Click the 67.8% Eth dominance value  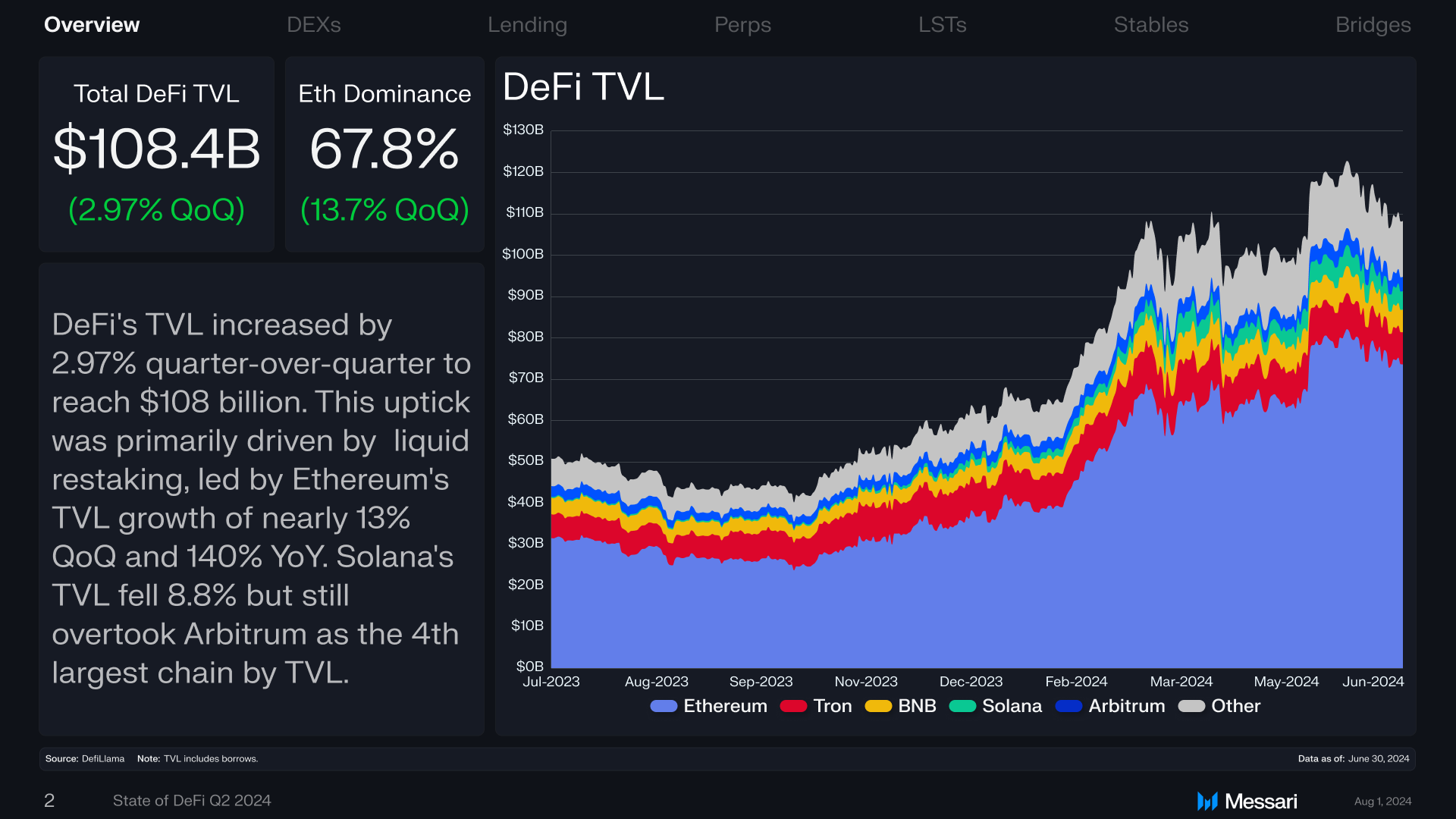tap(384, 149)
